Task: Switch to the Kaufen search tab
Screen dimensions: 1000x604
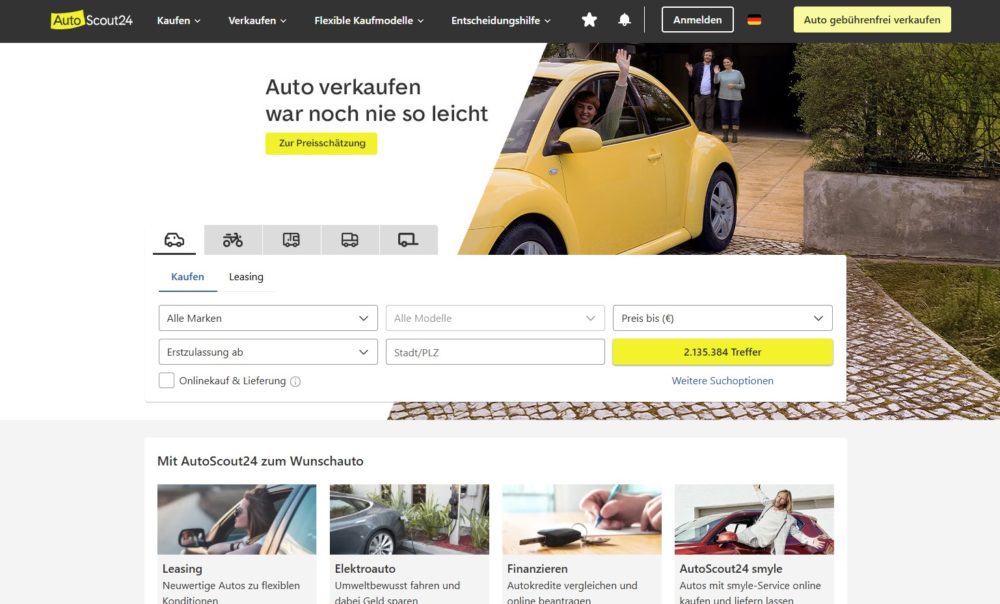Action: point(188,277)
